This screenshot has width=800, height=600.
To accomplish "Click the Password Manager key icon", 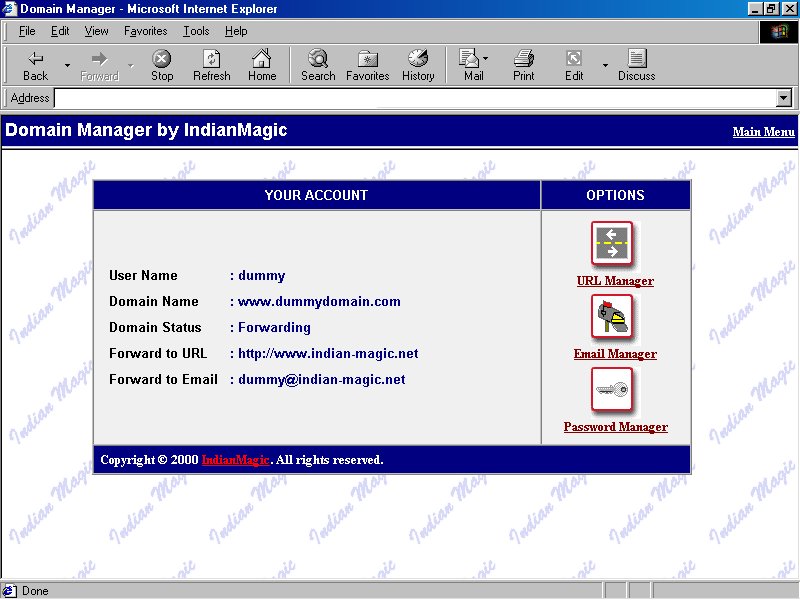I will (612, 390).
